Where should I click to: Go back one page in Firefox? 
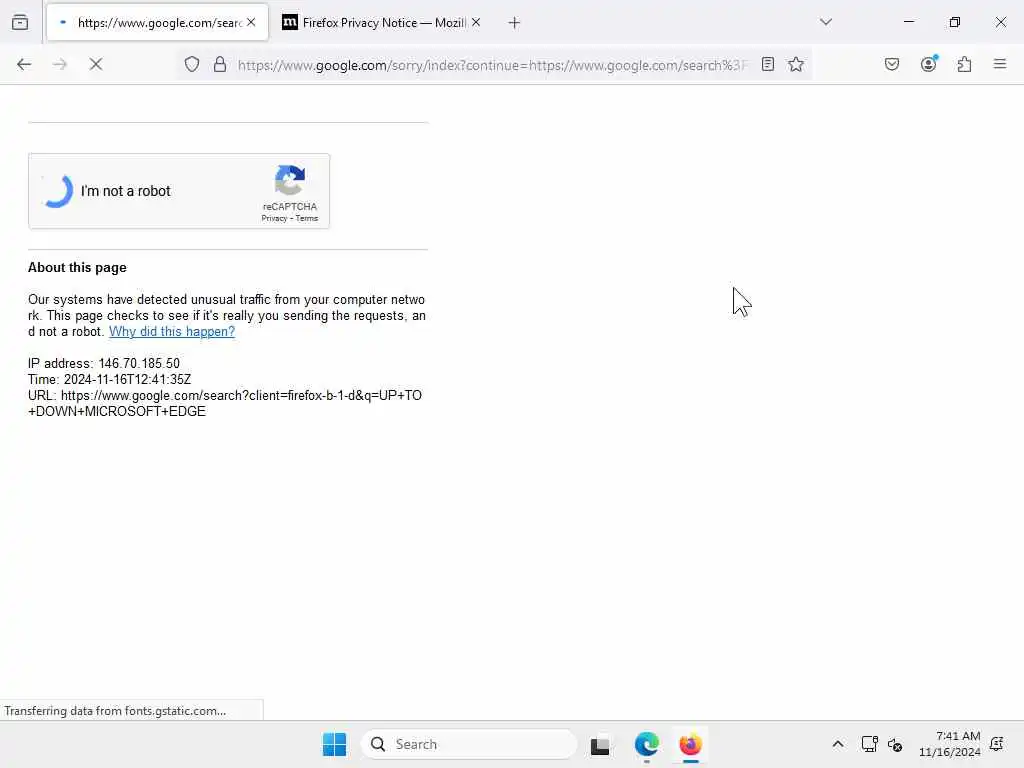[x=24, y=64]
